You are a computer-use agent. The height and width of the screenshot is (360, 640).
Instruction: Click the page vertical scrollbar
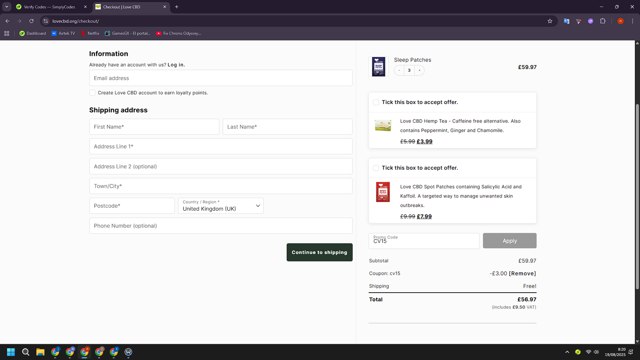(637, 196)
